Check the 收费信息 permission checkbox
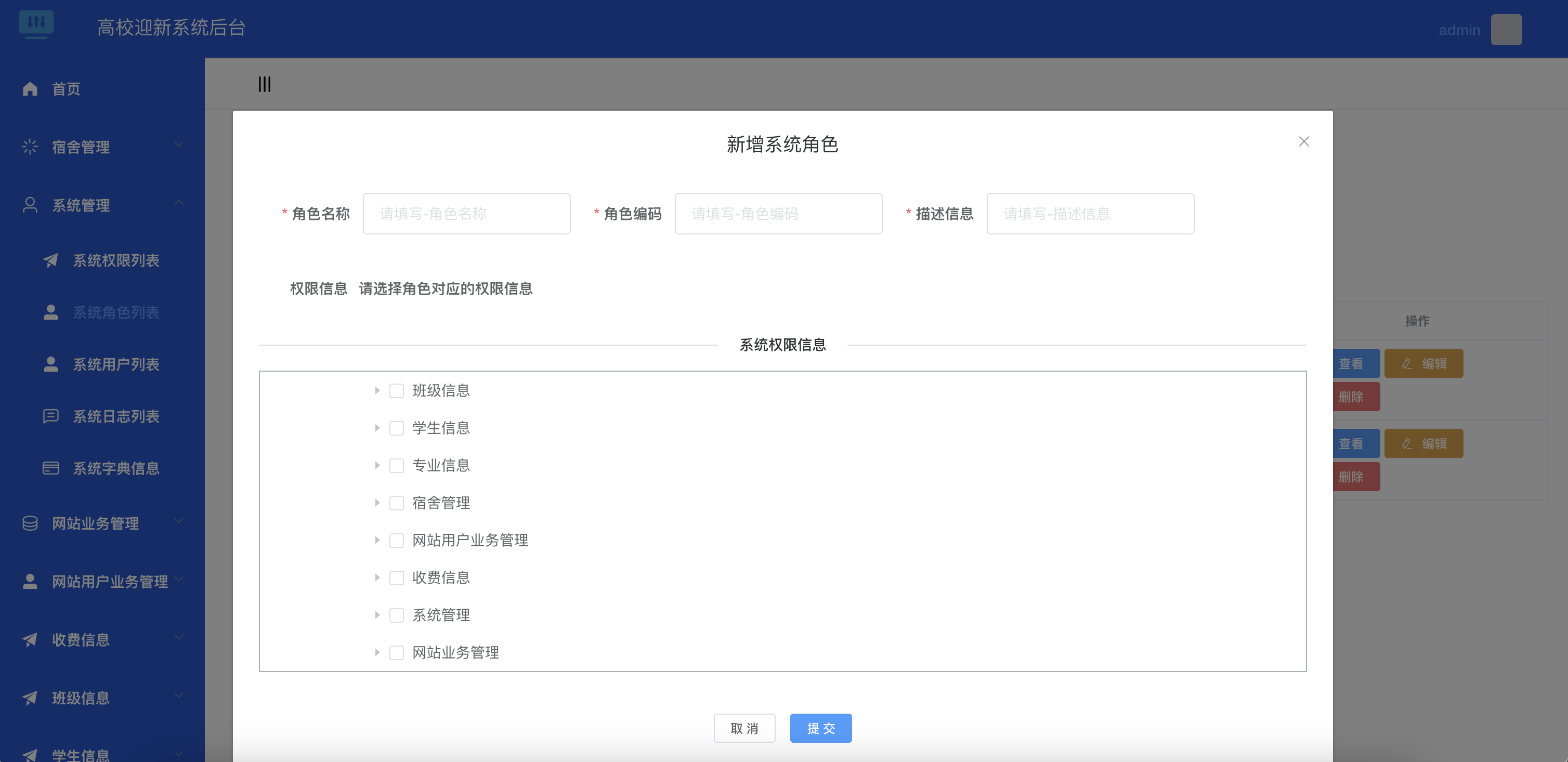This screenshot has height=762, width=1568. pyautogui.click(x=396, y=577)
